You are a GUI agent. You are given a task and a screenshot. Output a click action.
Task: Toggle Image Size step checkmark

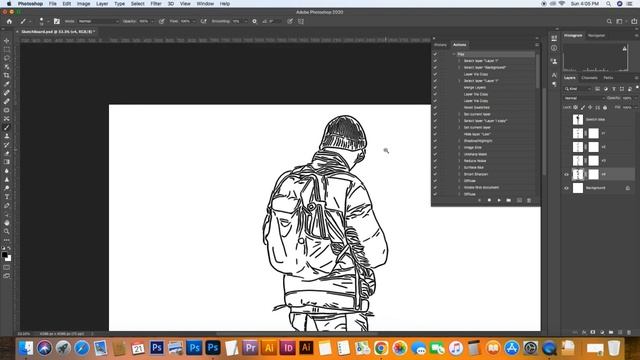coord(435,147)
